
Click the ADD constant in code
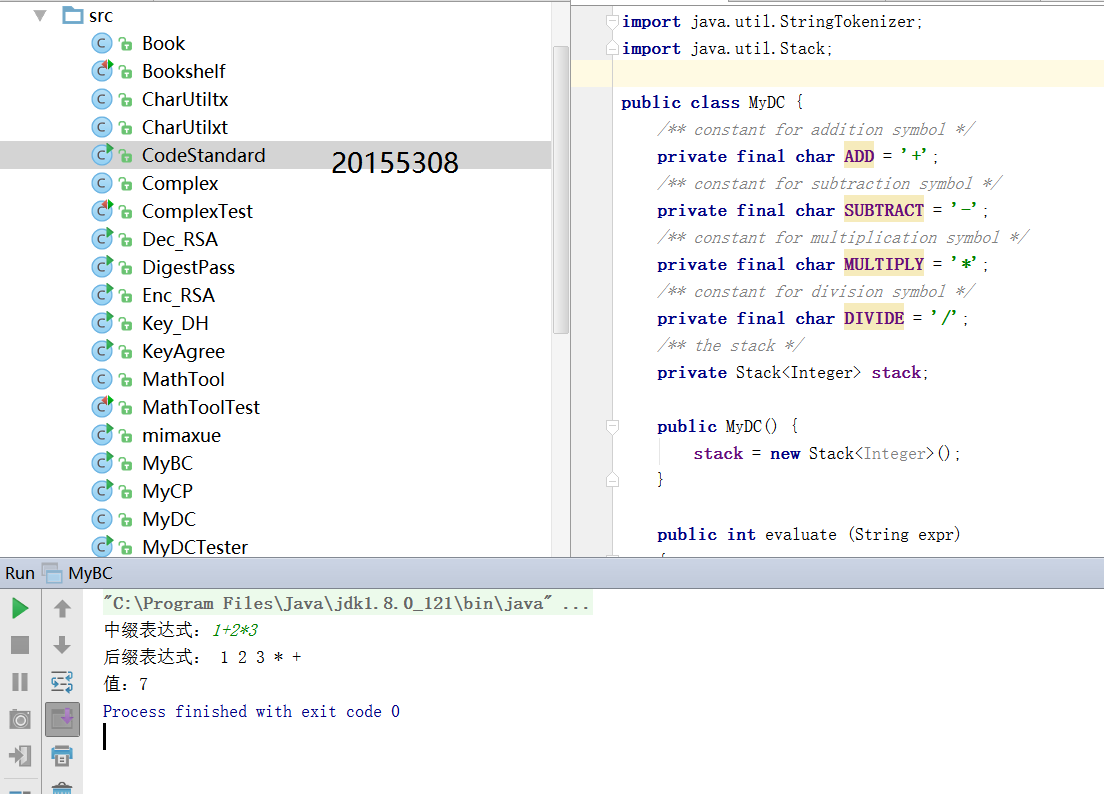point(859,156)
